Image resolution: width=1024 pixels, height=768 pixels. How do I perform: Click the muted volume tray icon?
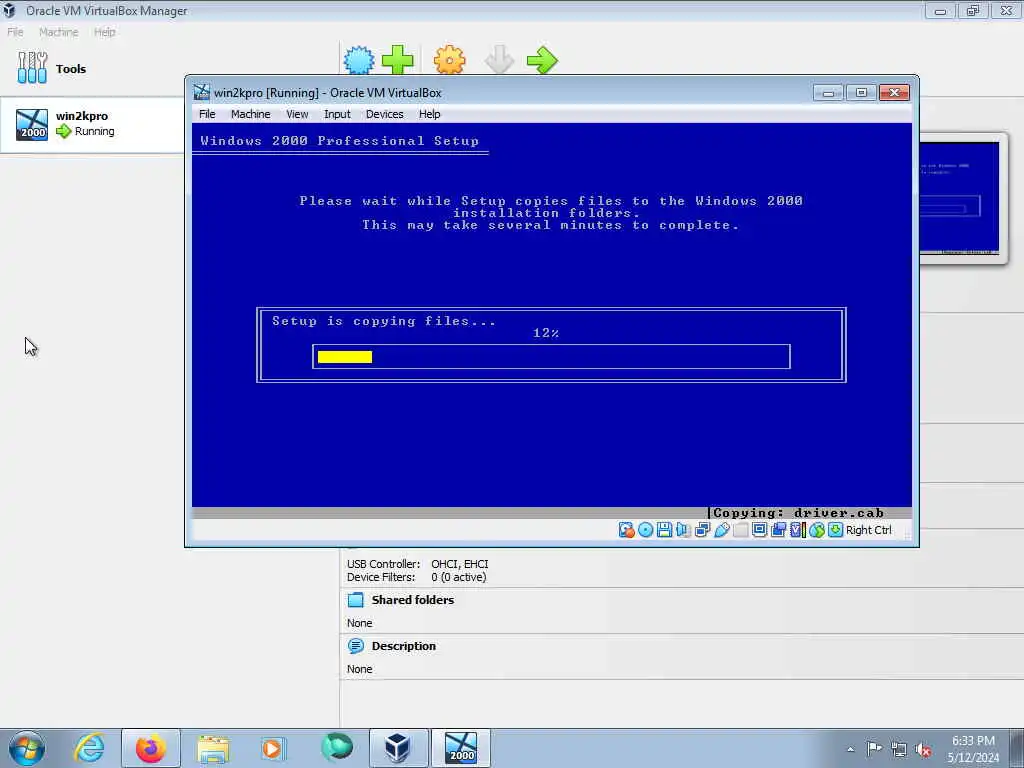click(x=923, y=749)
